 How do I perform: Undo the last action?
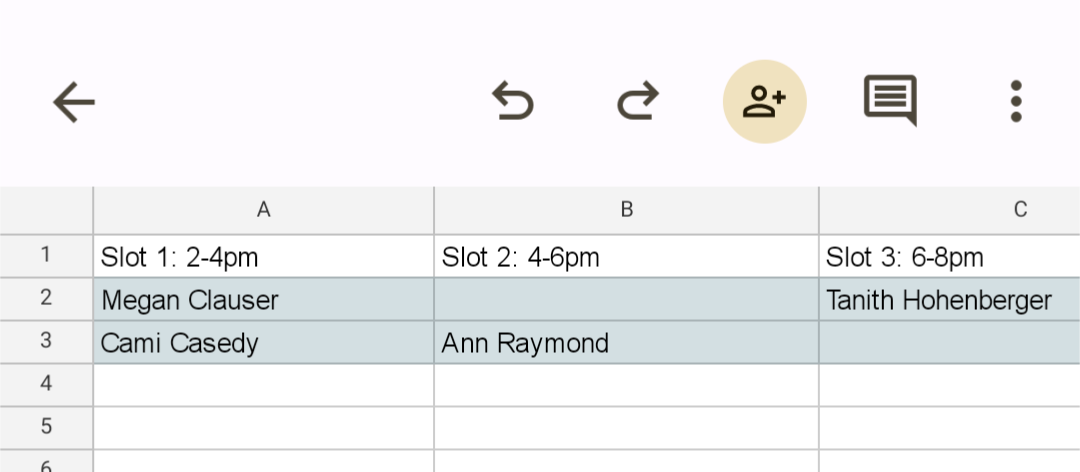click(x=513, y=102)
